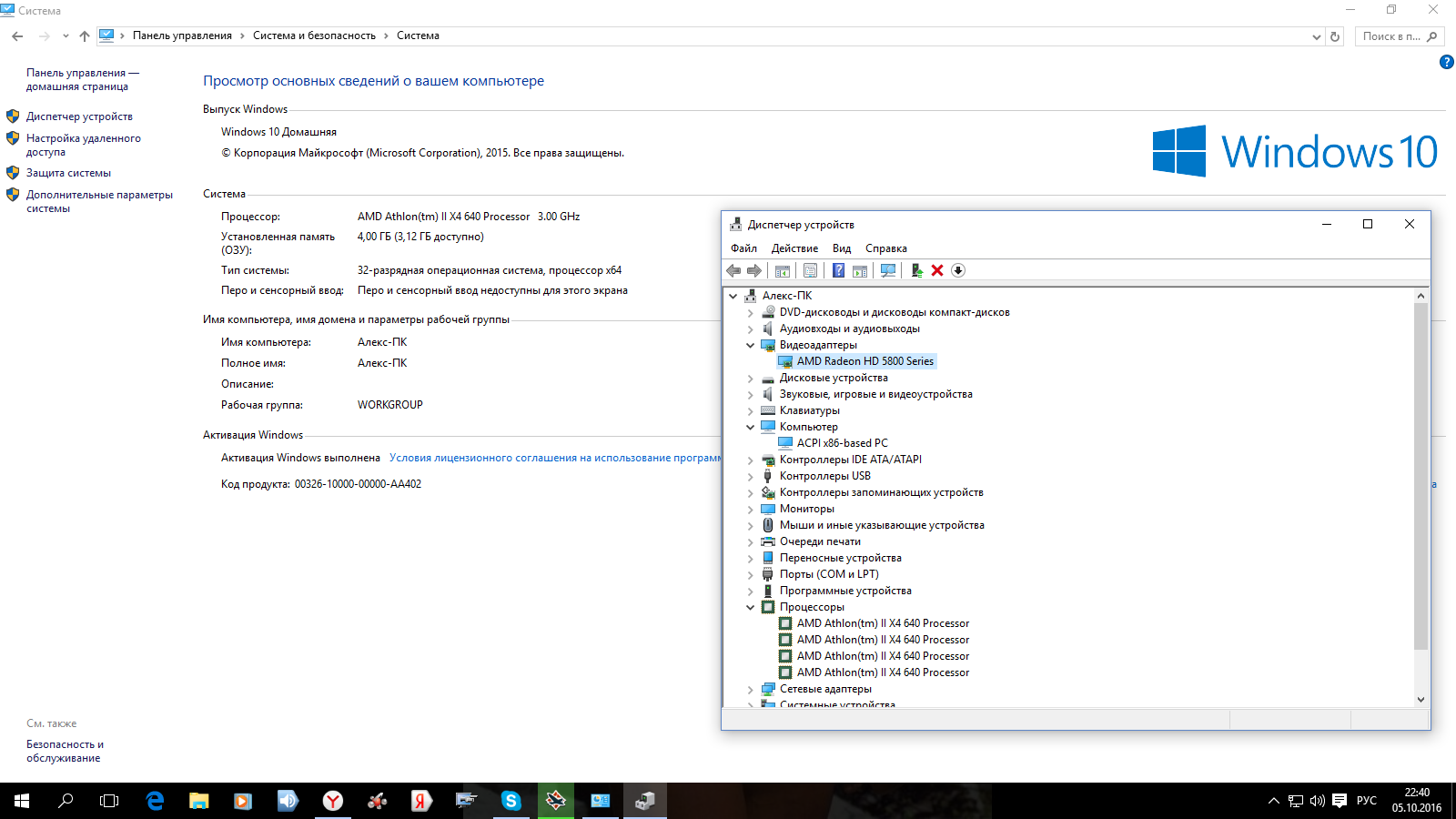The image size is (1456, 819).
Task: Collapse the Процессоры tree node
Action: (x=751, y=608)
